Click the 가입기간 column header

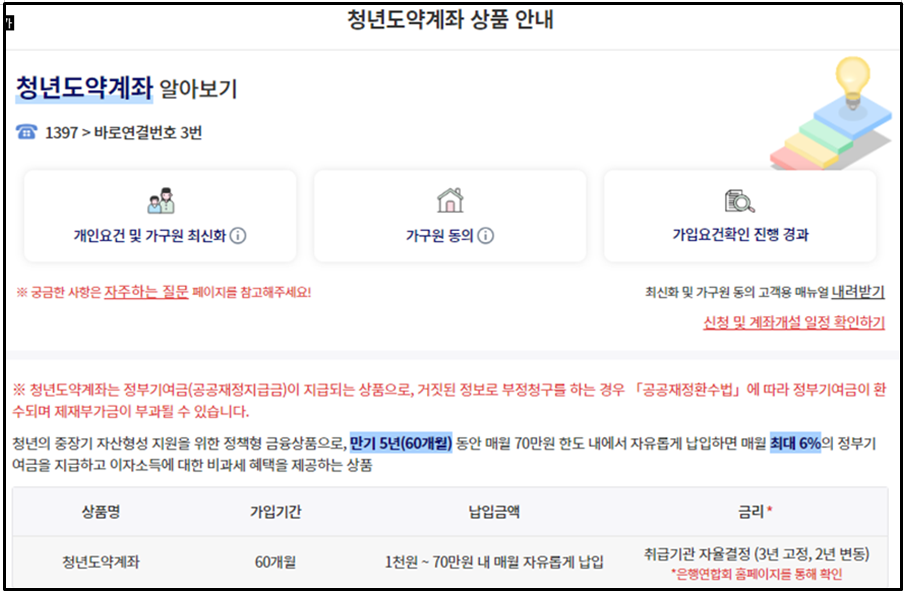(275, 512)
